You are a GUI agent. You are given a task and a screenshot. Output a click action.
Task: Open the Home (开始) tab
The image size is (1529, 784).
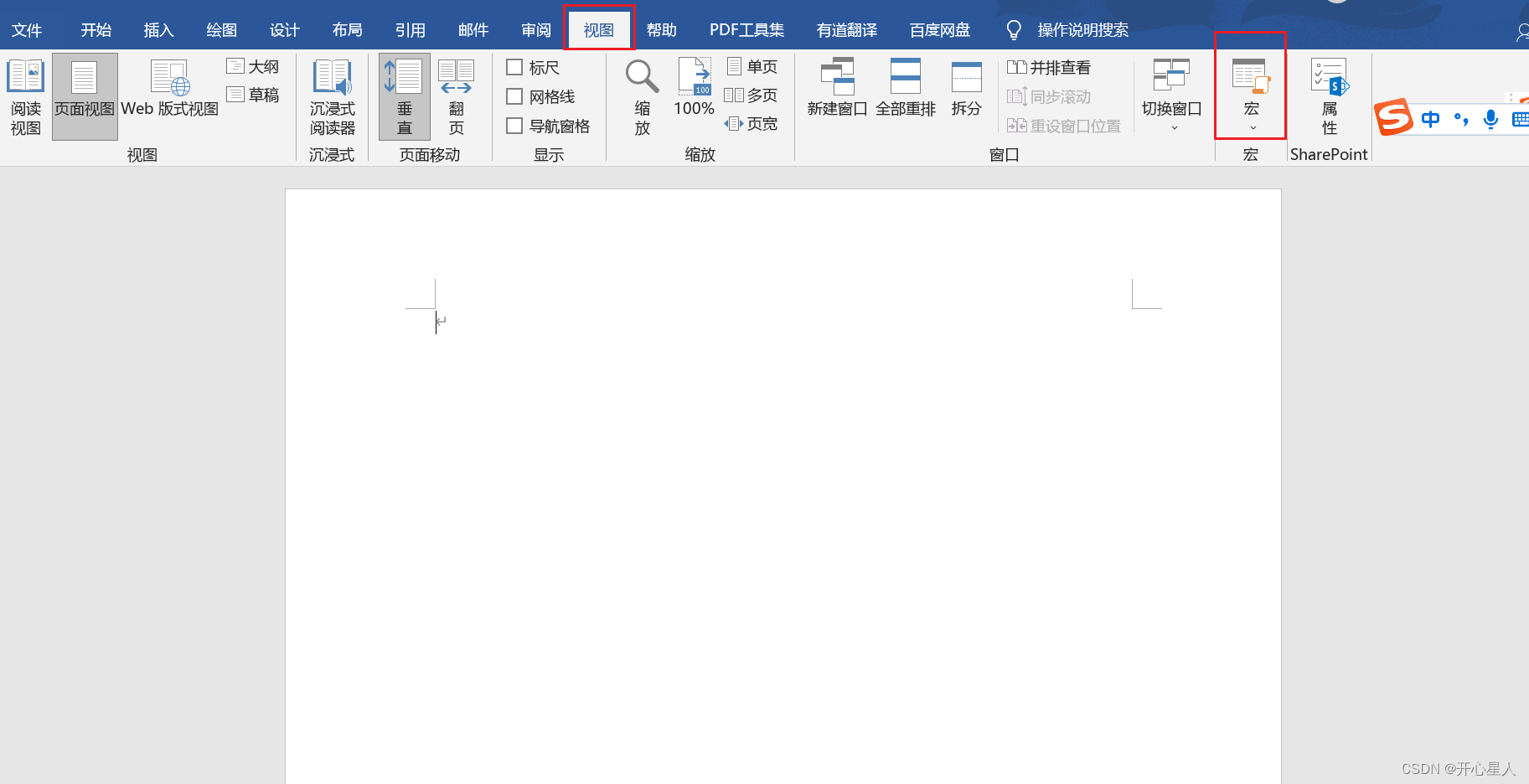pyautogui.click(x=96, y=30)
